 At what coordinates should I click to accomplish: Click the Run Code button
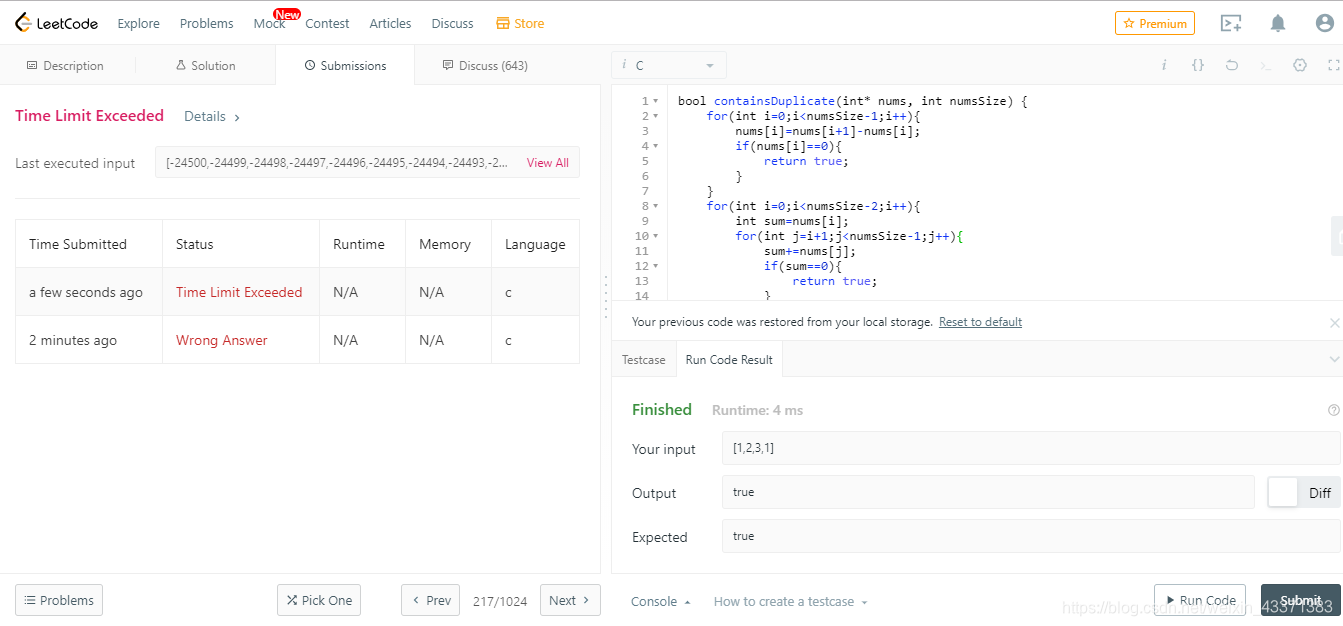[1200, 600]
